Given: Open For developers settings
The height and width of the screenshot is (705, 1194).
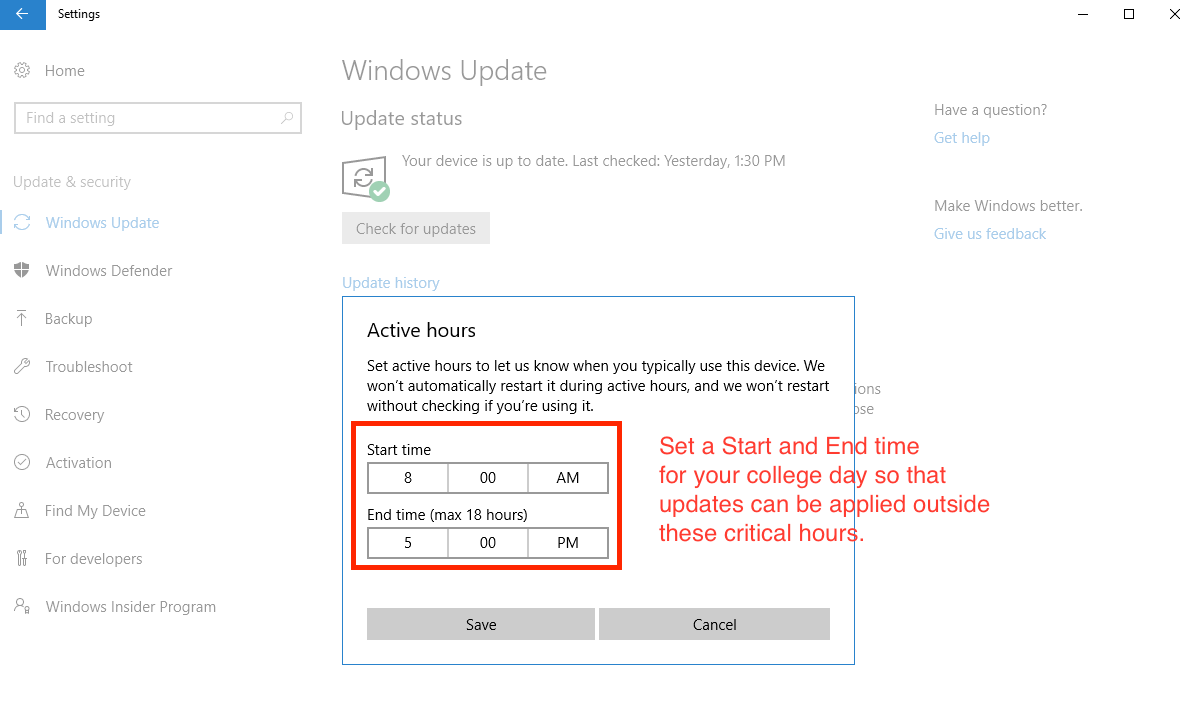Looking at the screenshot, I should [x=94, y=559].
